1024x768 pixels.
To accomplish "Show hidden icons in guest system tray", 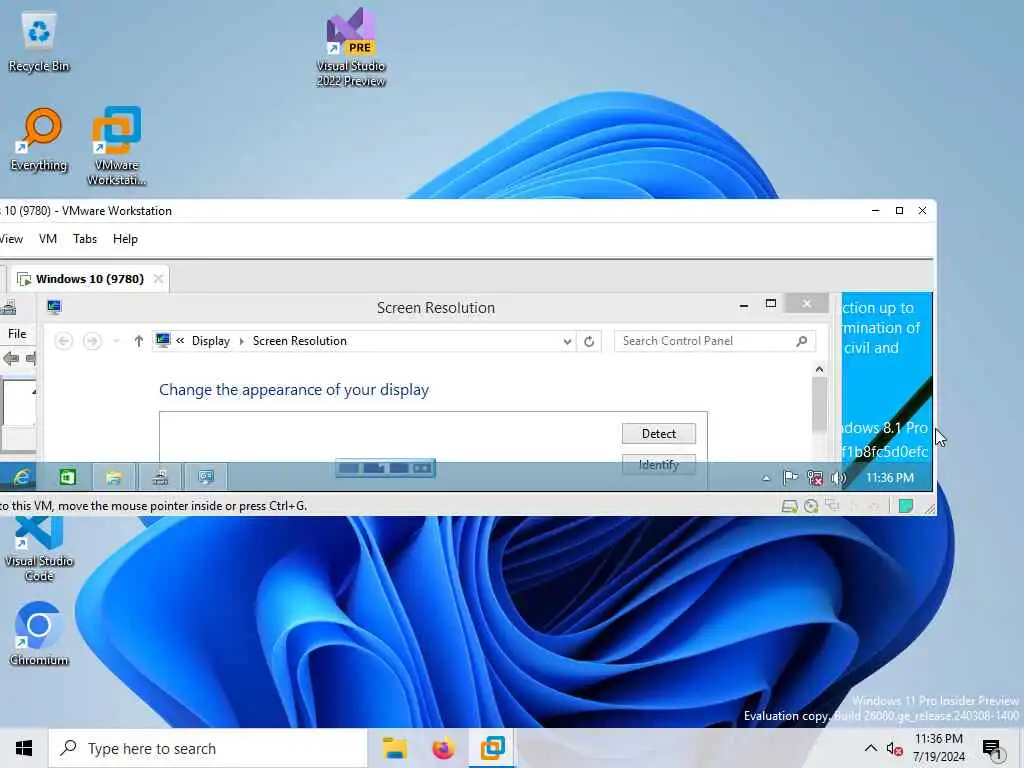I will point(766,479).
